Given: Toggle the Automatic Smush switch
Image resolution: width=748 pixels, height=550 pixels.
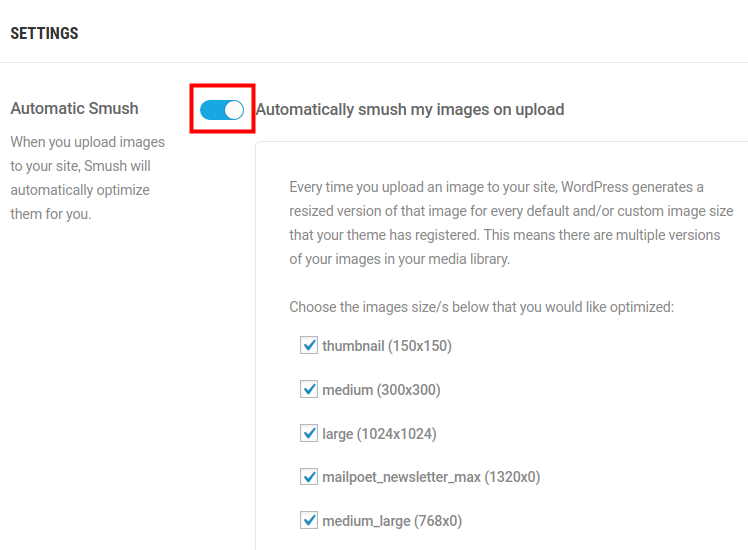Looking at the screenshot, I should (222, 110).
